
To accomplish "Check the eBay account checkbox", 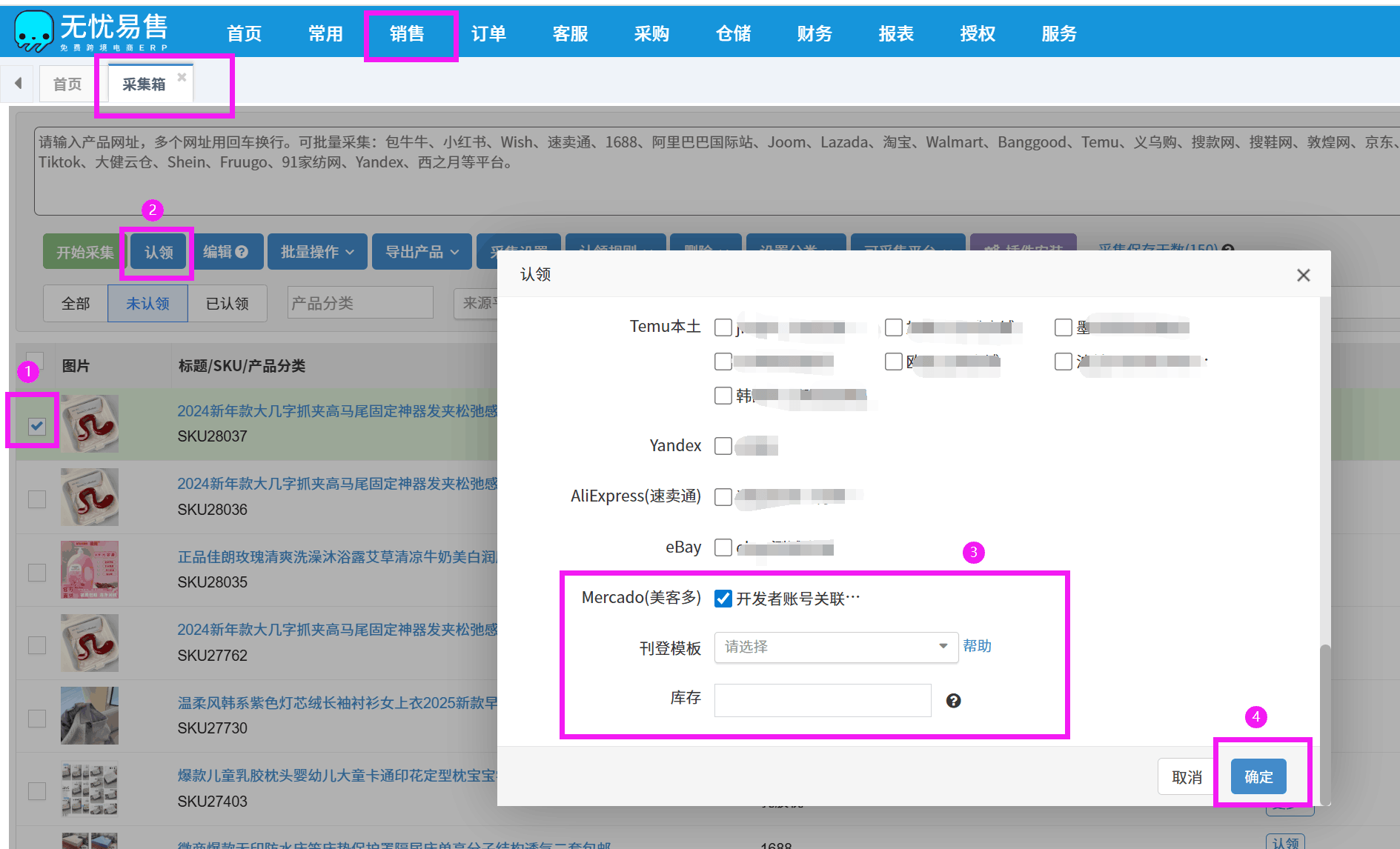I will tap(723, 547).
